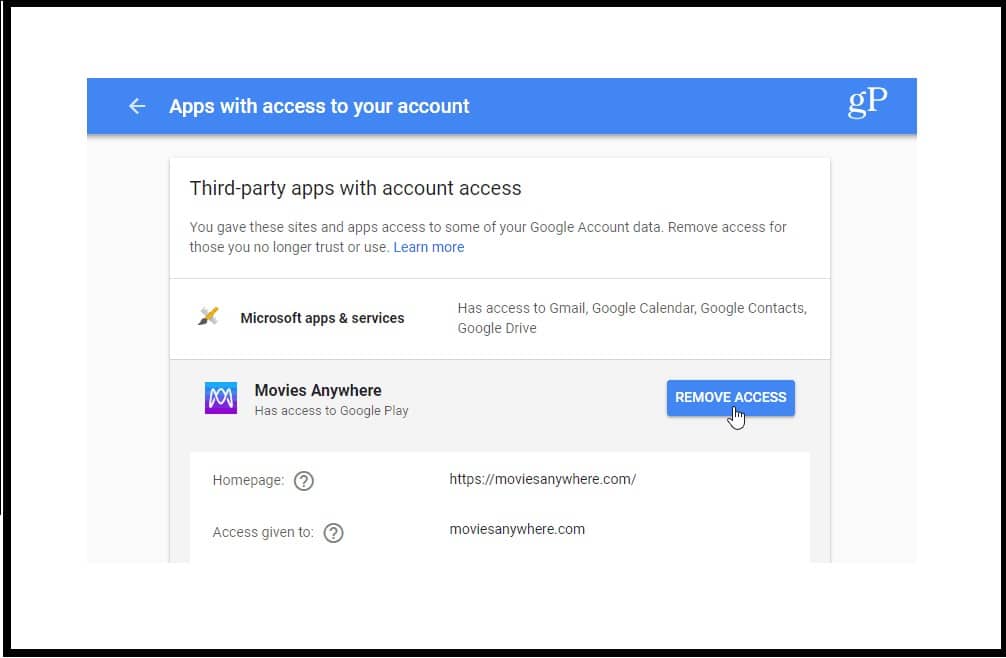Click the 'moviesanywhere.com' access given value
This screenshot has height=658, width=1006.
(517, 529)
